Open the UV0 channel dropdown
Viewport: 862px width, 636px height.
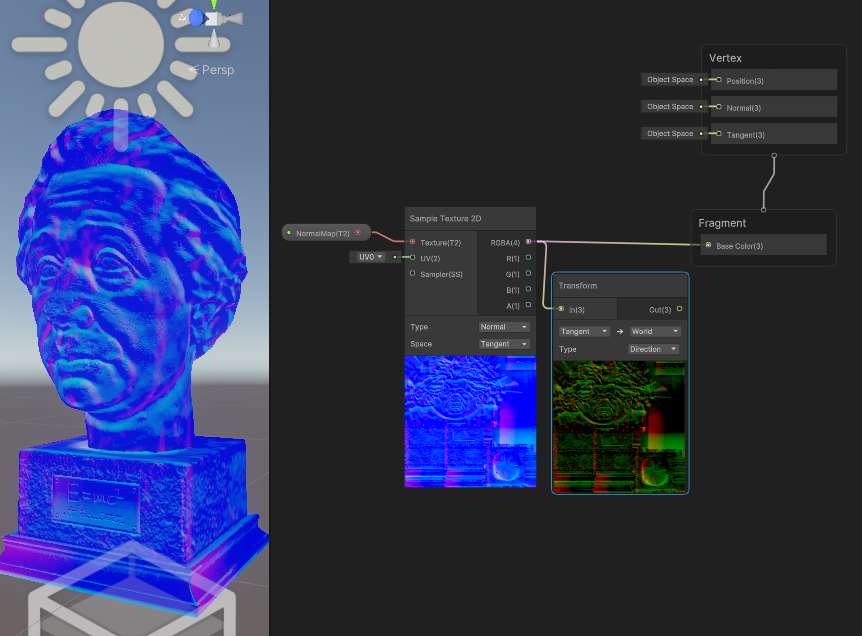pyautogui.click(x=371, y=257)
